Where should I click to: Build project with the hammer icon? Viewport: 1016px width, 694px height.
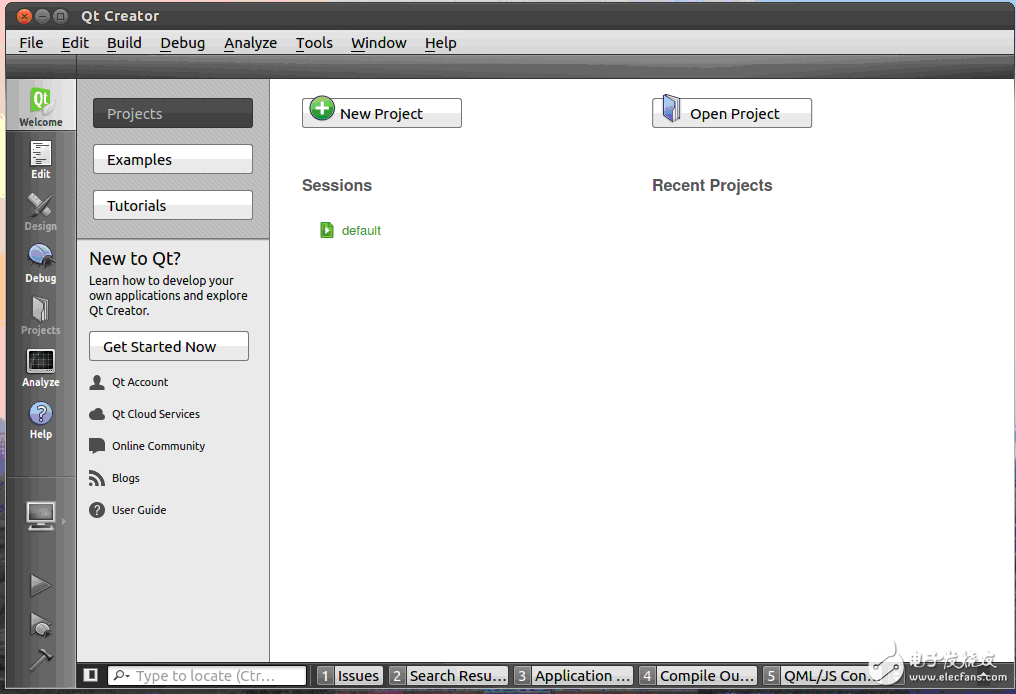tap(40, 660)
